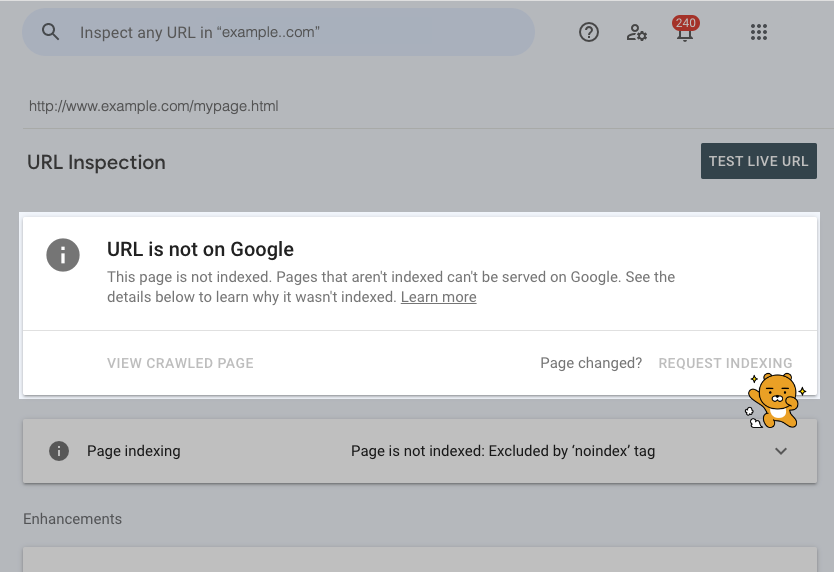Viewport: 834px width, 572px height.
Task: Open users and settings icon
Action: (636, 32)
